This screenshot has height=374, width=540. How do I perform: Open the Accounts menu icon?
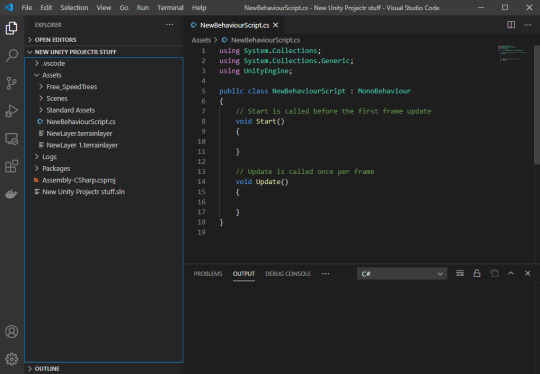point(12,331)
